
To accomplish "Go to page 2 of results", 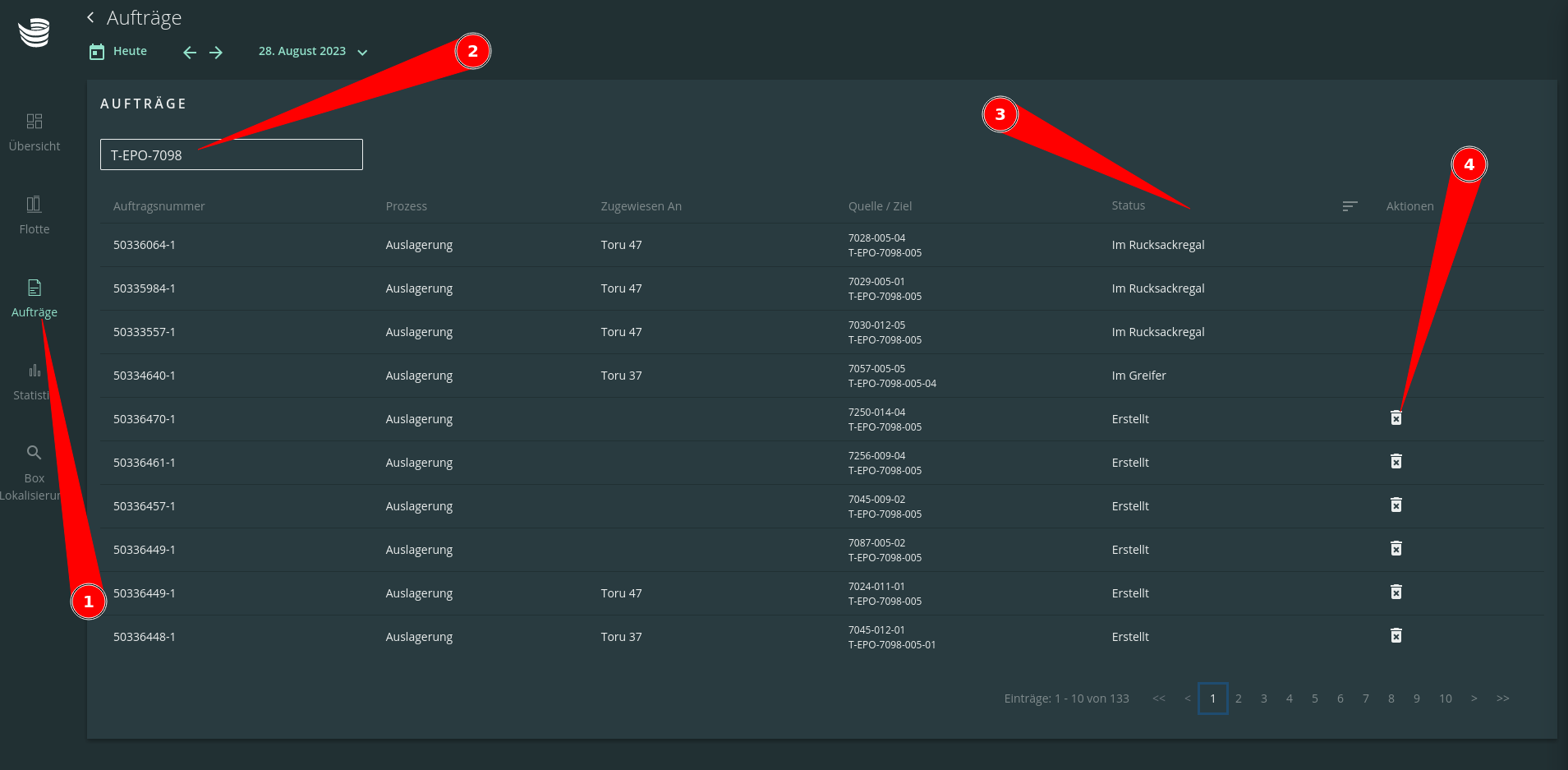I will [1239, 699].
